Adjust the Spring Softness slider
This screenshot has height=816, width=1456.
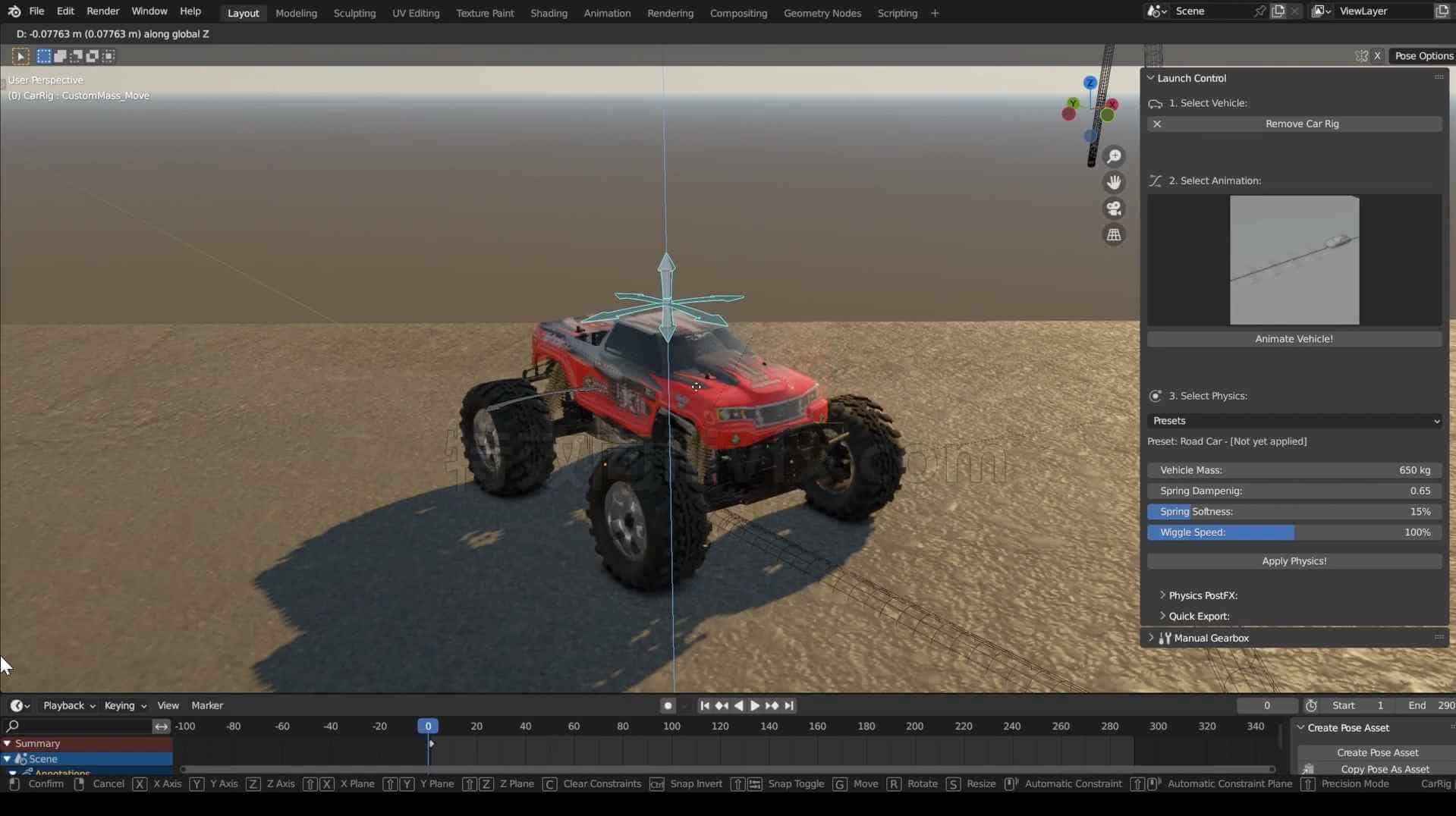pos(1294,512)
